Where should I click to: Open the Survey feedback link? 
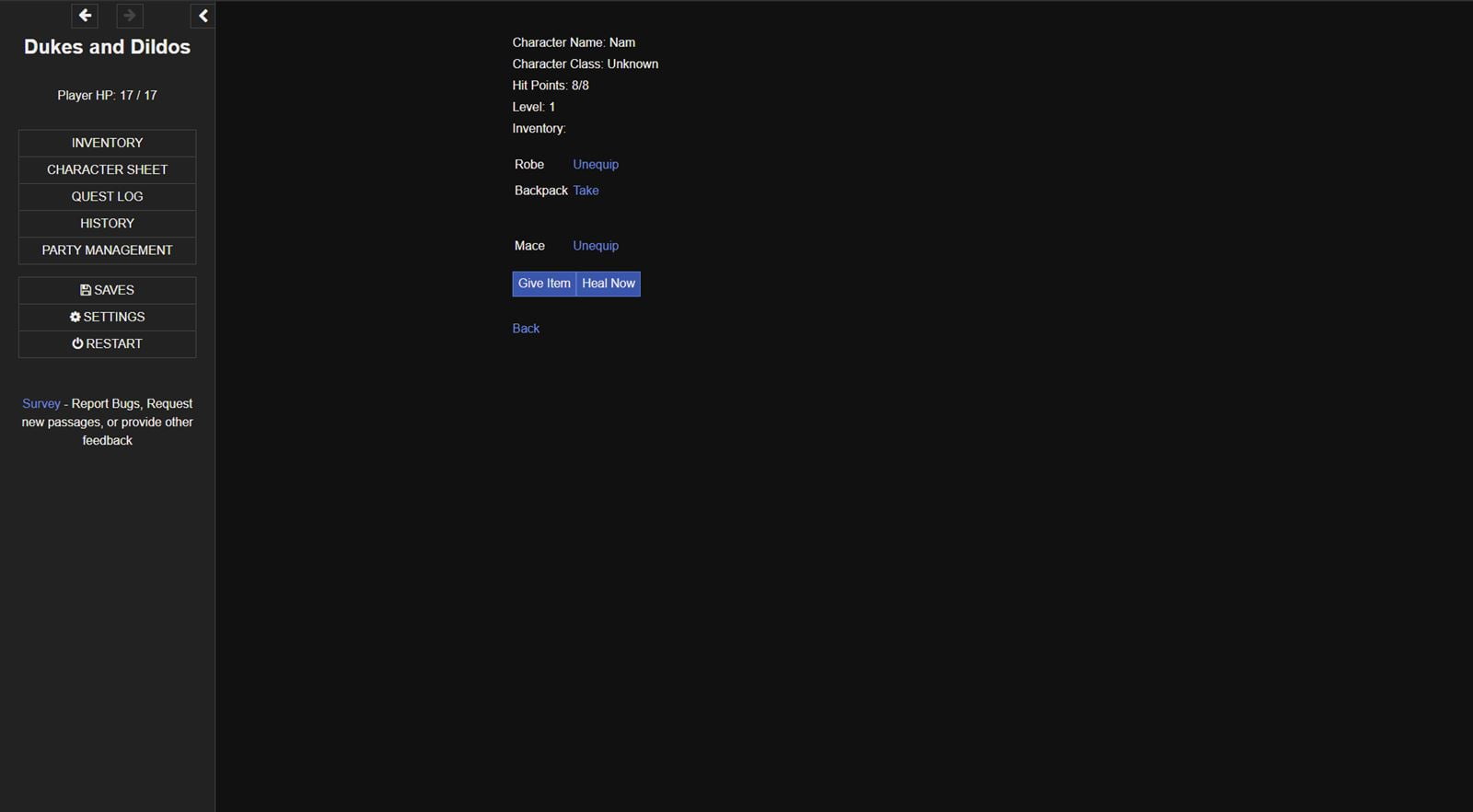(41, 403)
